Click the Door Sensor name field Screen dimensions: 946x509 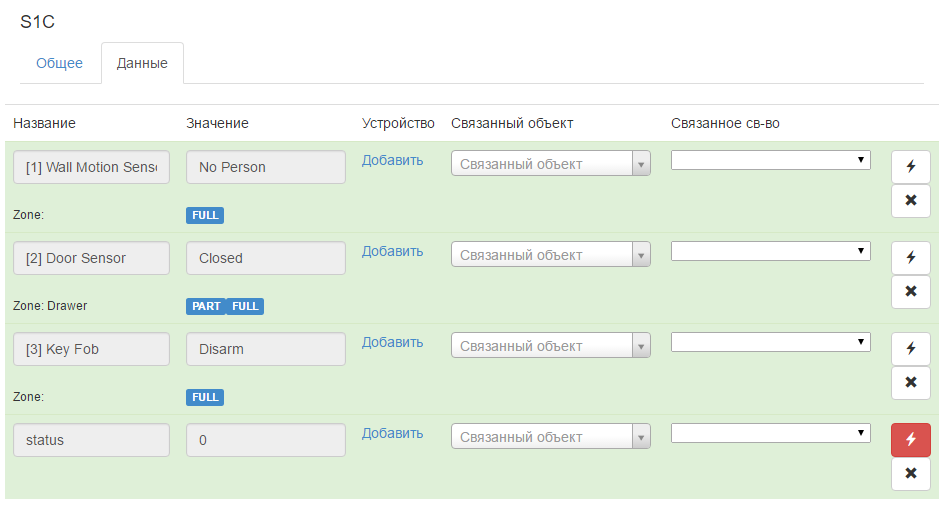tap(91, 258)
